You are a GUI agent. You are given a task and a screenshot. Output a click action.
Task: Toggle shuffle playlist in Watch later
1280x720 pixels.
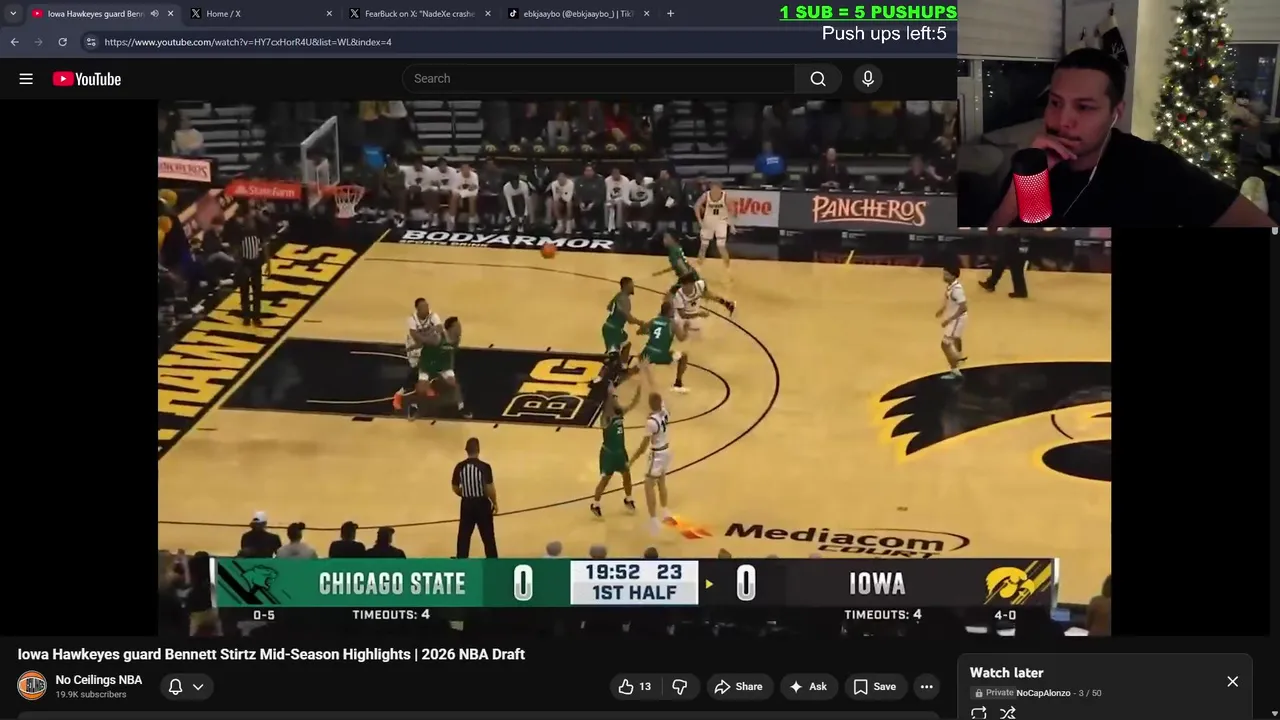[x=1008, y=713]
